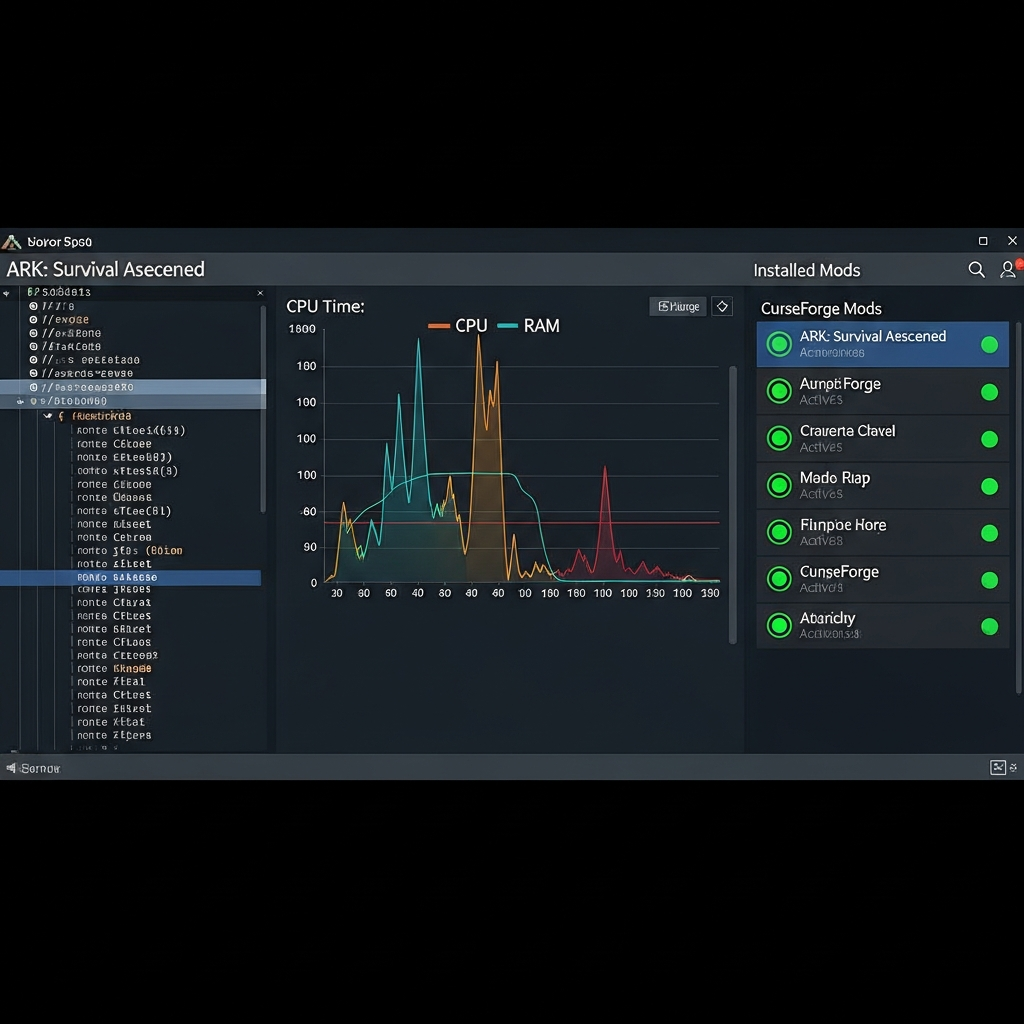Click circle icon of /sTarCome row
Screen dimensions: 1024x1024
(x=33, y=346)
